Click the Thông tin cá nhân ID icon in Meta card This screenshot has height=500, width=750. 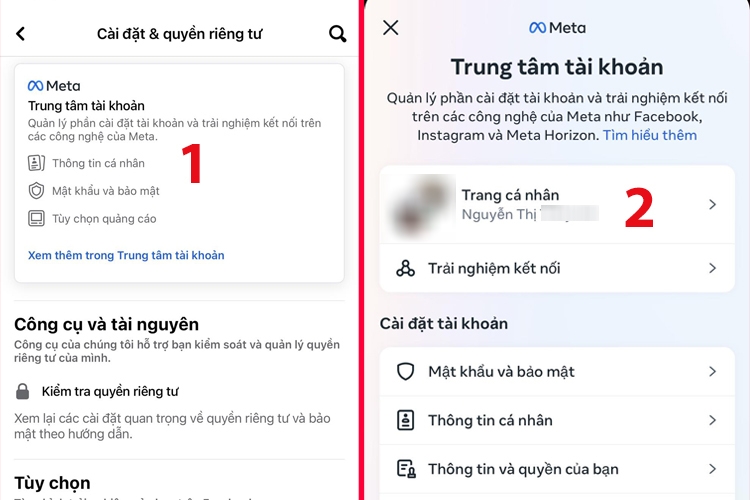[x=36, y=163]
